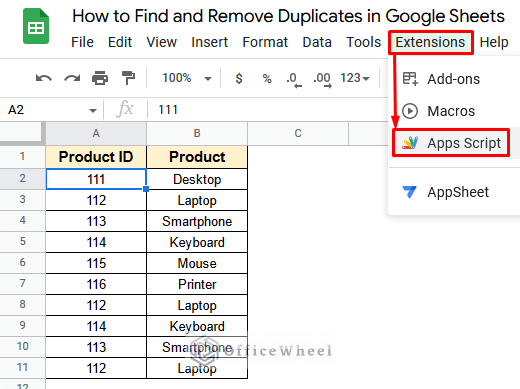The image size is (520, 389).
Task: Click the 'Printer' cell
Action: 197,284
